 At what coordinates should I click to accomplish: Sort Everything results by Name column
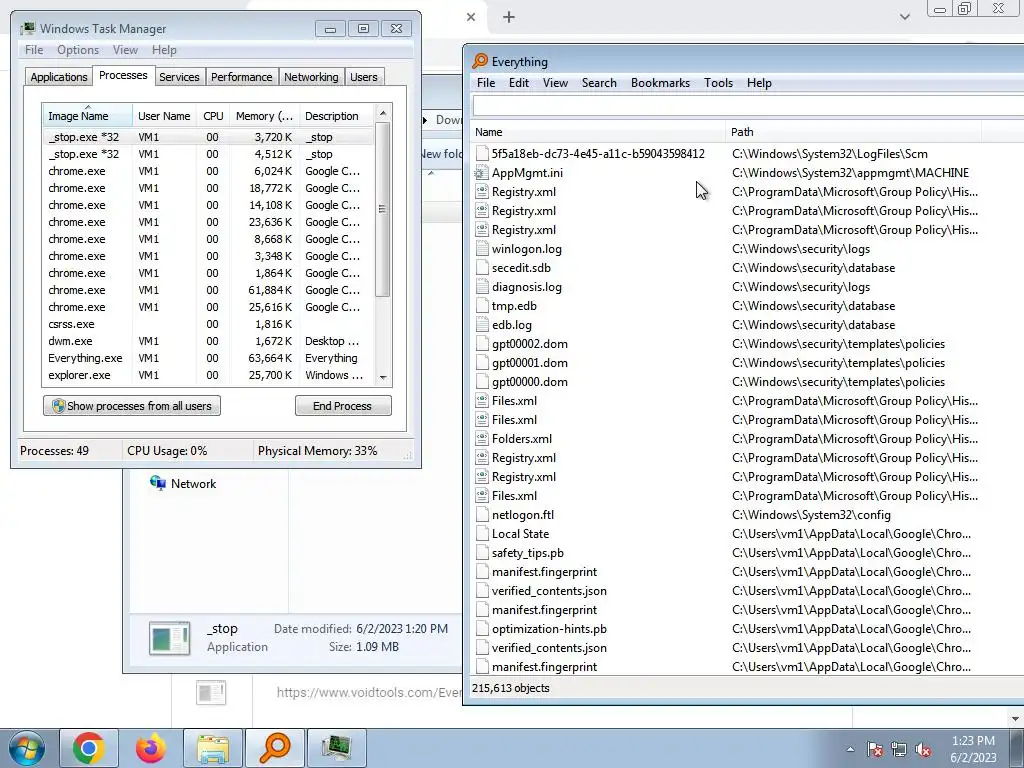tap(598, 132)
